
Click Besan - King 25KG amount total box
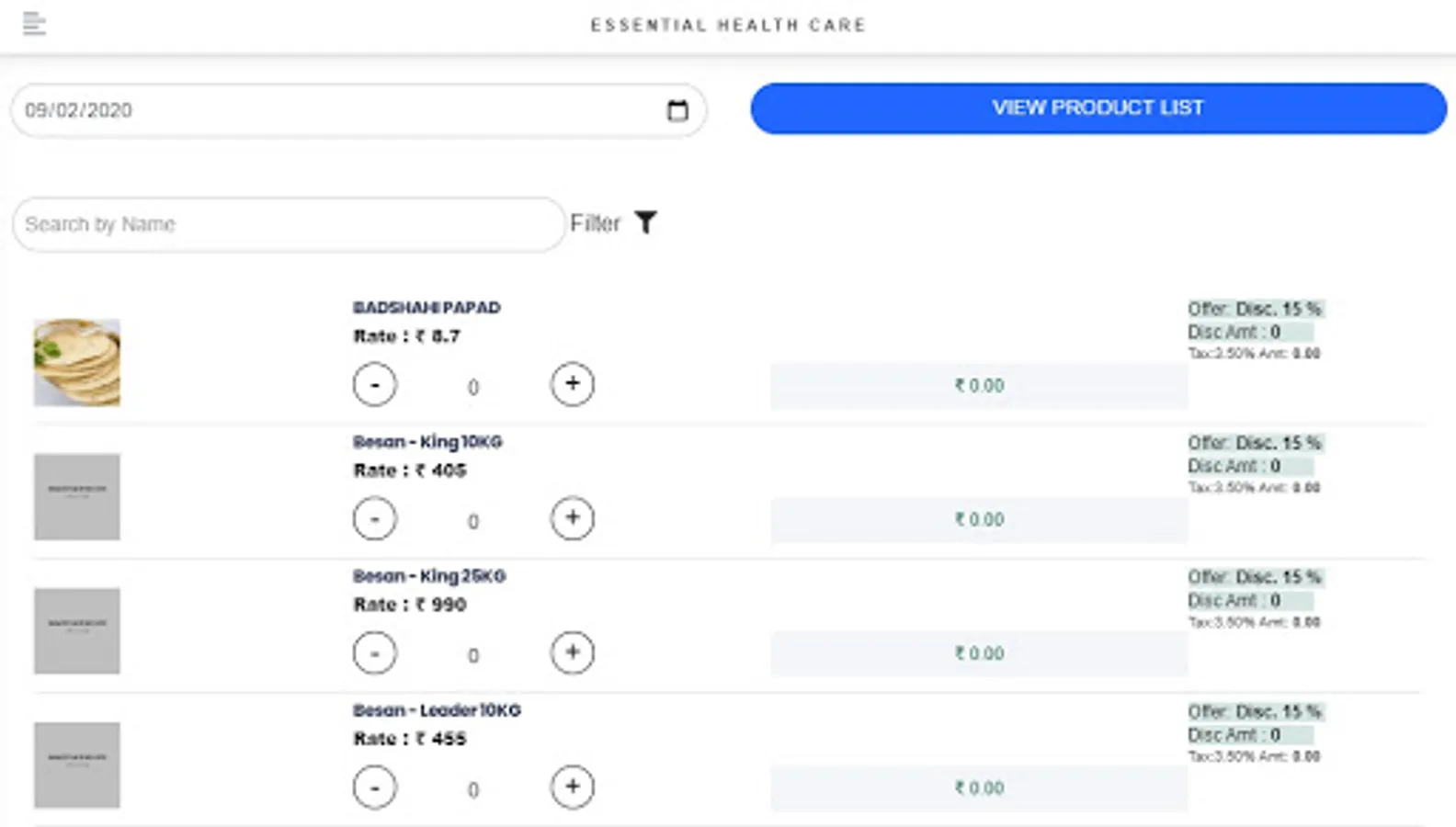pos(979,653)
